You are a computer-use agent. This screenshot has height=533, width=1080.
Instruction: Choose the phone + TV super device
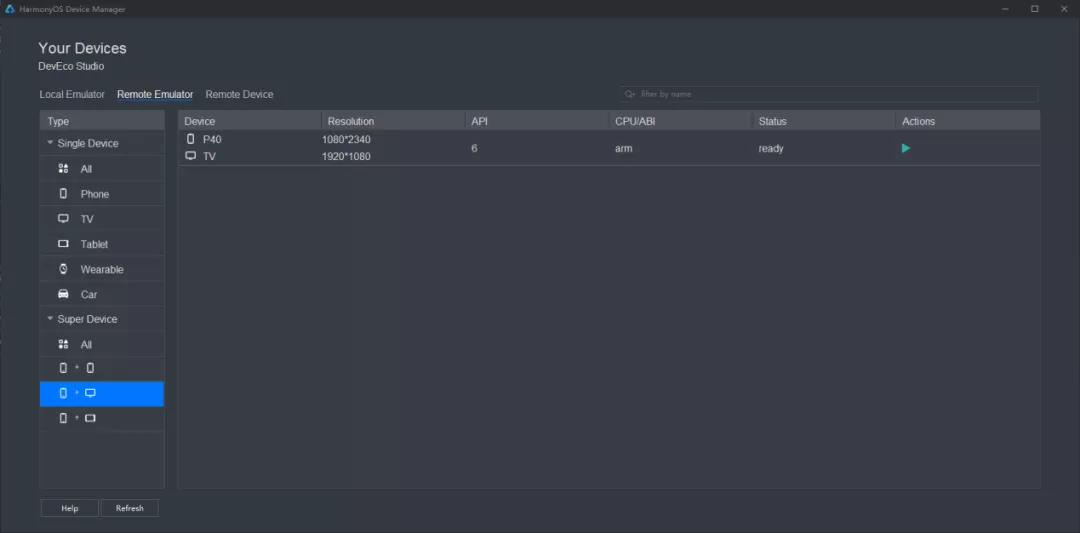(x=102, y=393)
